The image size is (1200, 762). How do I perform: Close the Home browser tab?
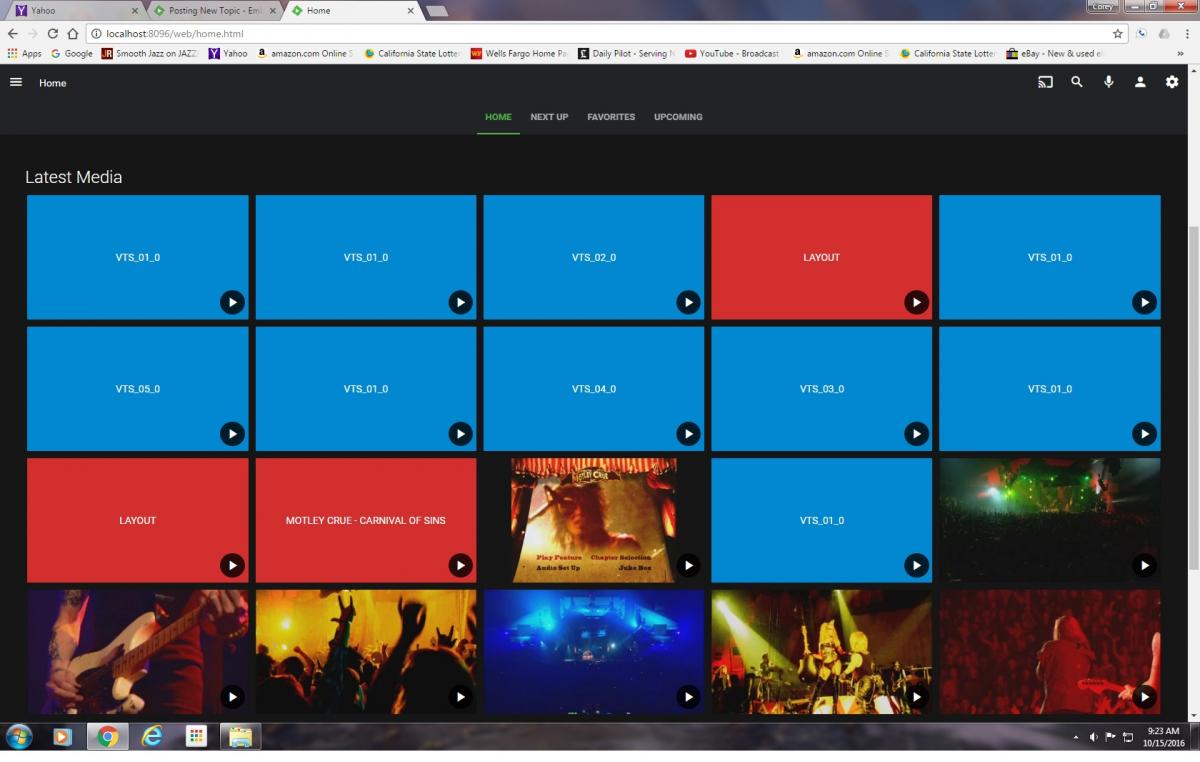(x=410, y=11)
